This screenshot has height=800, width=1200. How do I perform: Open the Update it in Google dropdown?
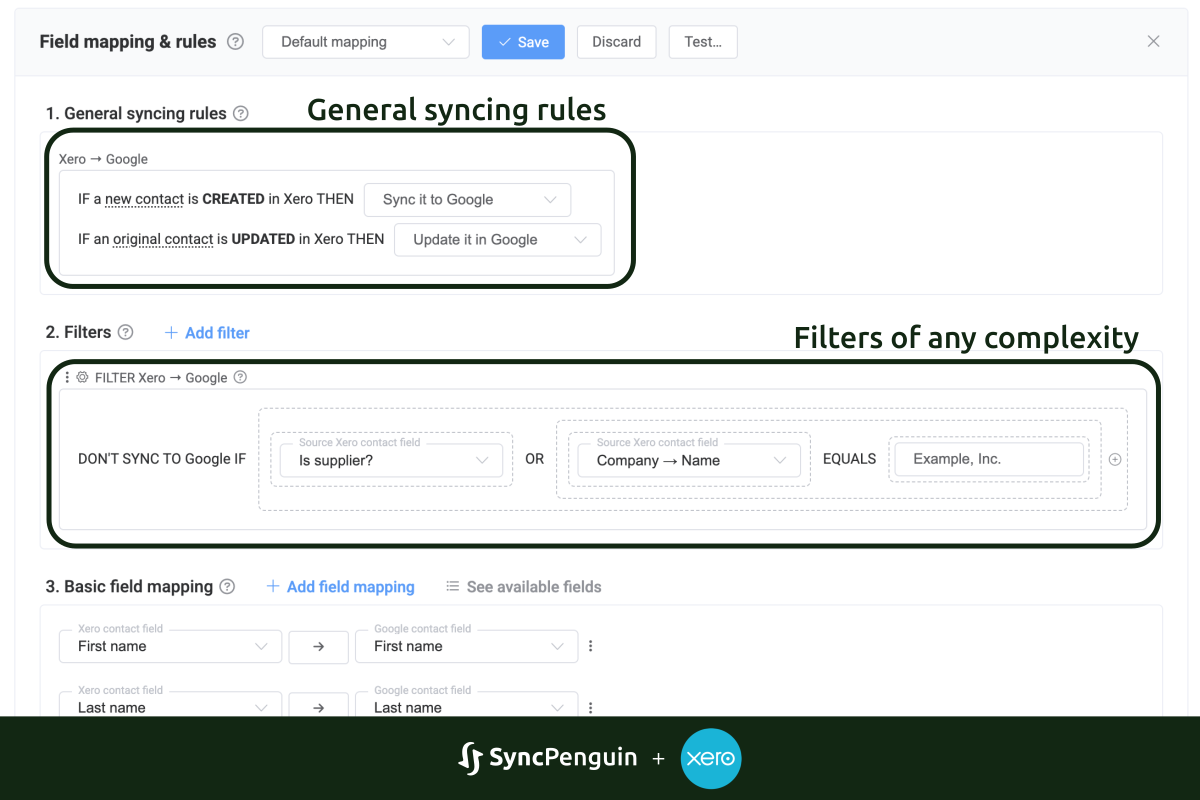(498, 240)
